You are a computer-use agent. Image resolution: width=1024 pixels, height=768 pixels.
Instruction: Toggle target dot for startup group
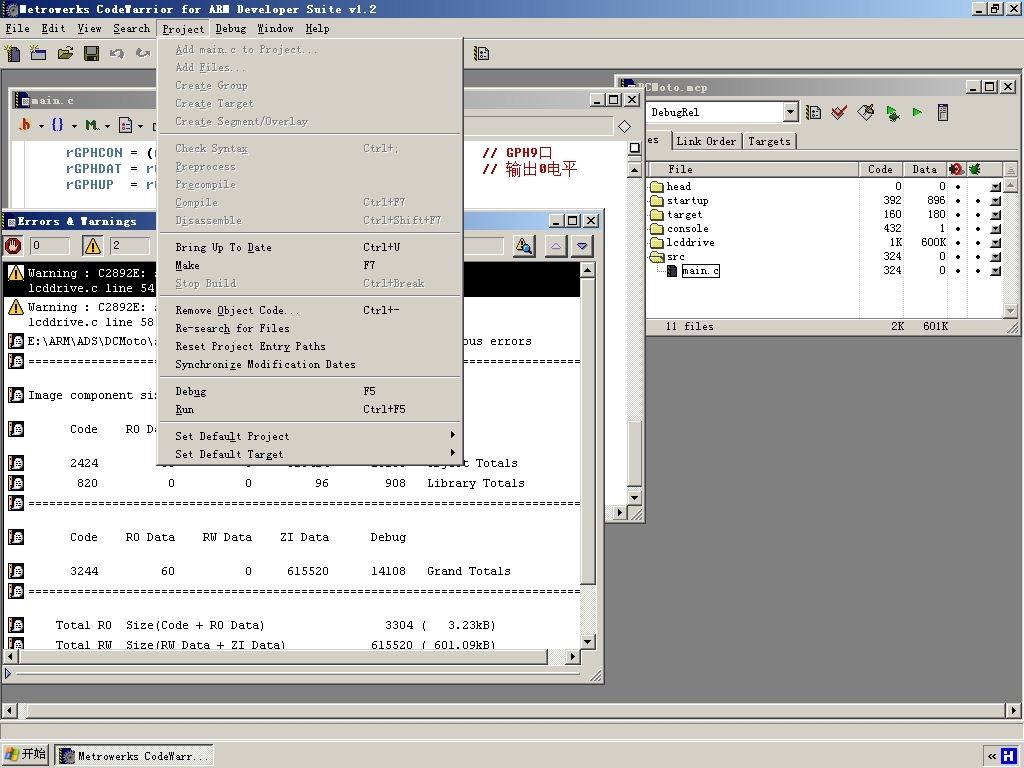coord(958,200)
